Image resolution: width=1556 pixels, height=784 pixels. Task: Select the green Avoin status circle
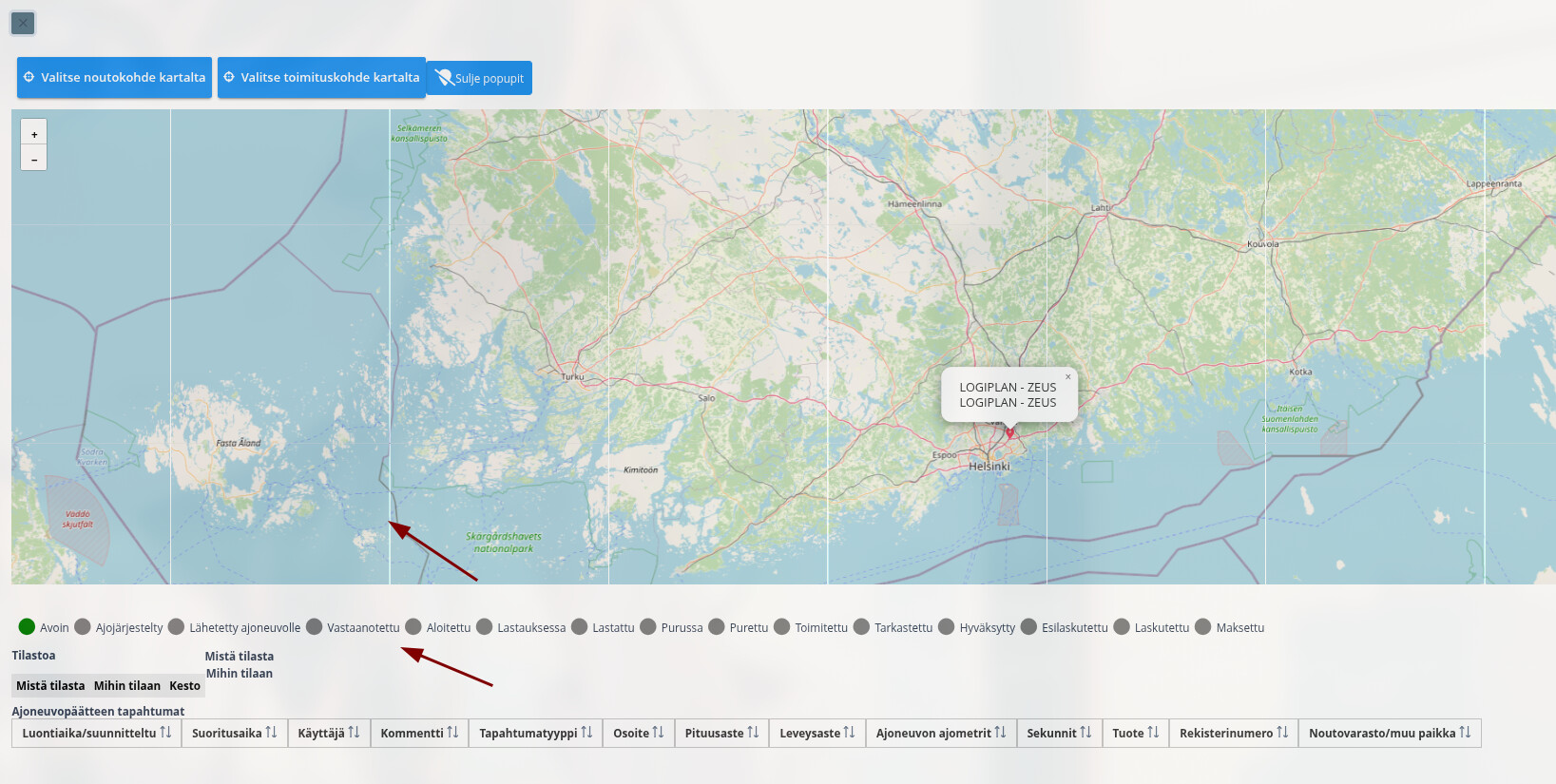tap(27, 626)
